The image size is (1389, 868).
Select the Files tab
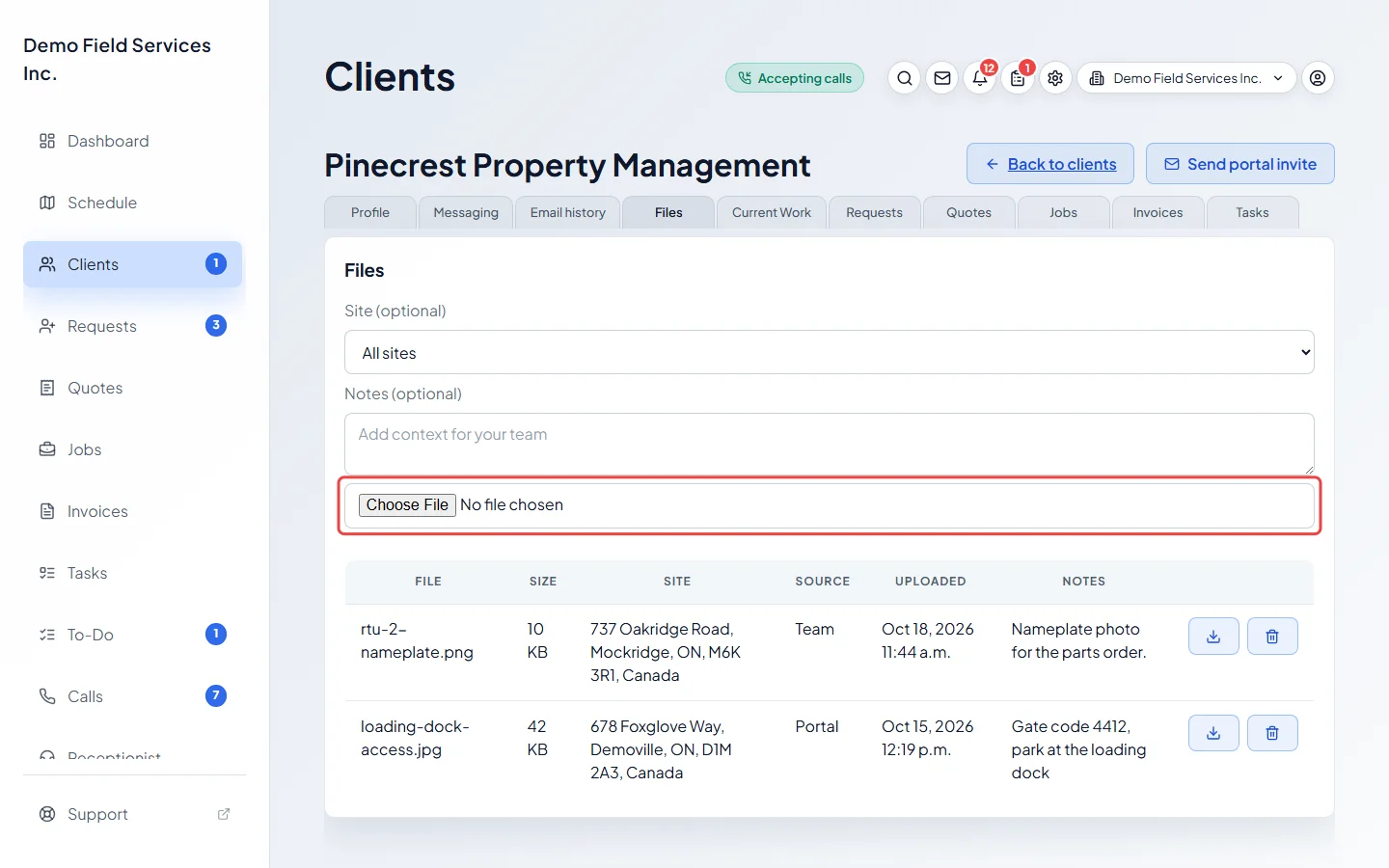[x=668, y=212]
